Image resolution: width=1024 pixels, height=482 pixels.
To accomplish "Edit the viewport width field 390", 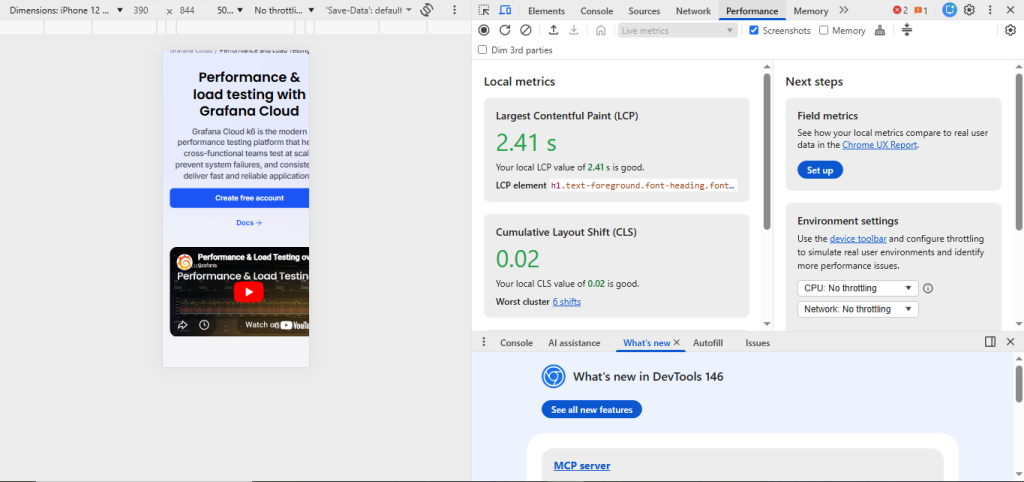I will [140, 10].
